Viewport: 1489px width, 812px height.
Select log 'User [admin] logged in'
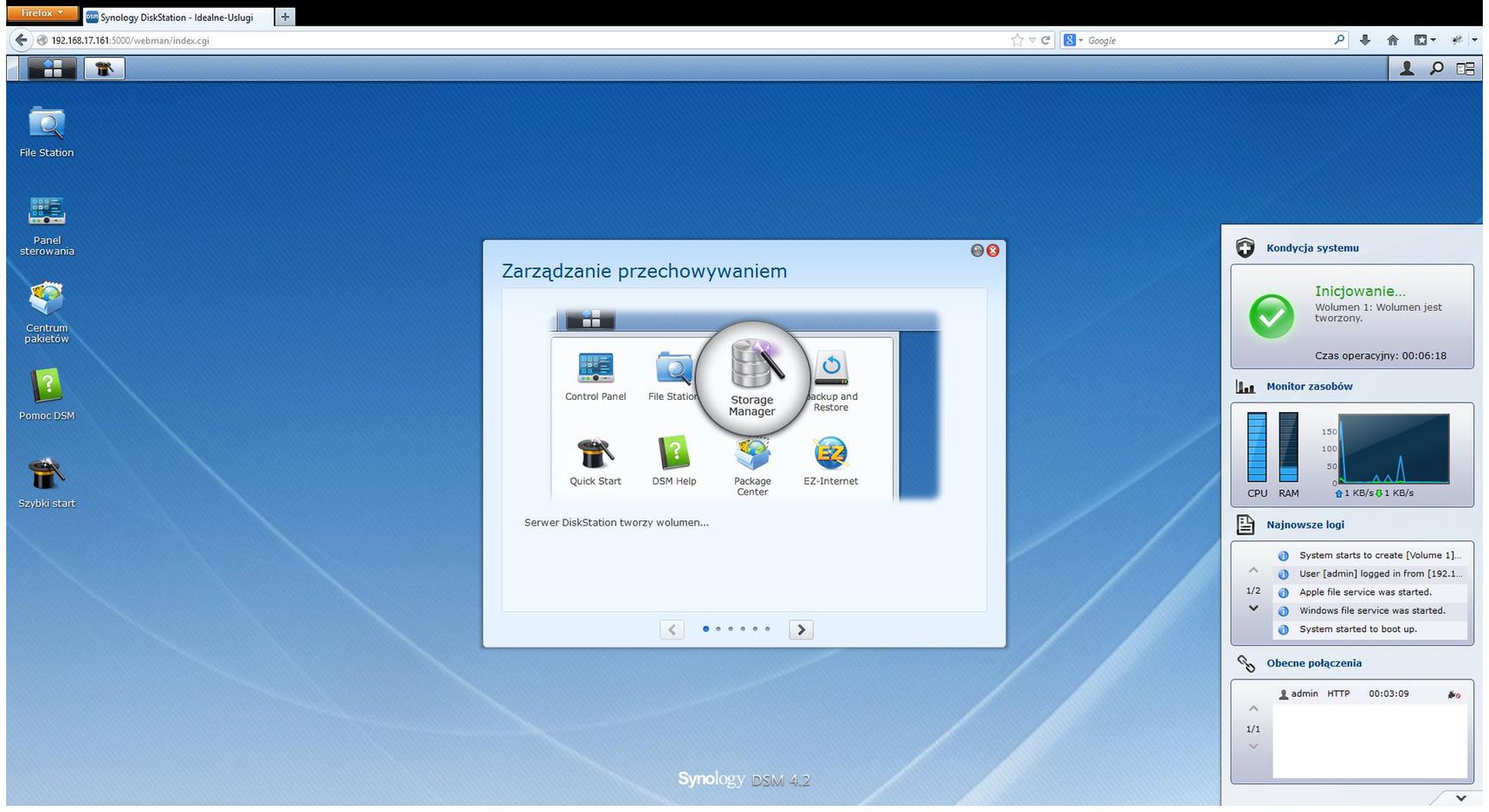point(1370,574)
